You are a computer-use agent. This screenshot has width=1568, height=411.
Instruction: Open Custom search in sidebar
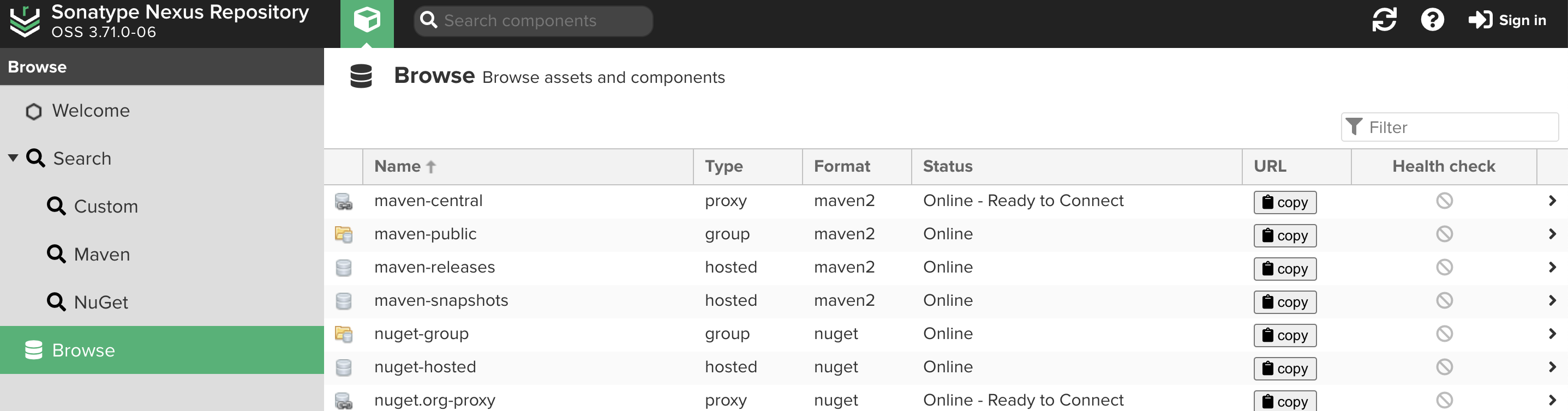[162, 207]
